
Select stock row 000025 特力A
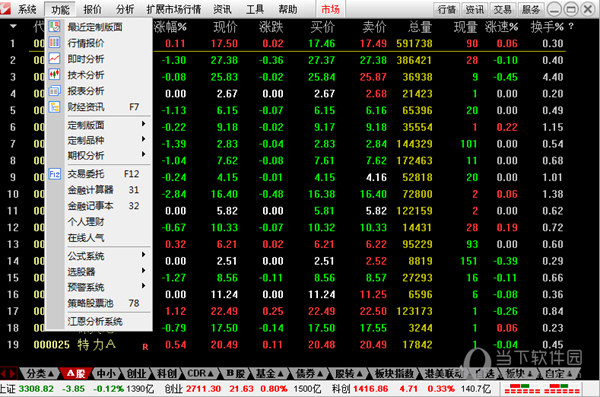pyautogui.click(x=298, y=345)
